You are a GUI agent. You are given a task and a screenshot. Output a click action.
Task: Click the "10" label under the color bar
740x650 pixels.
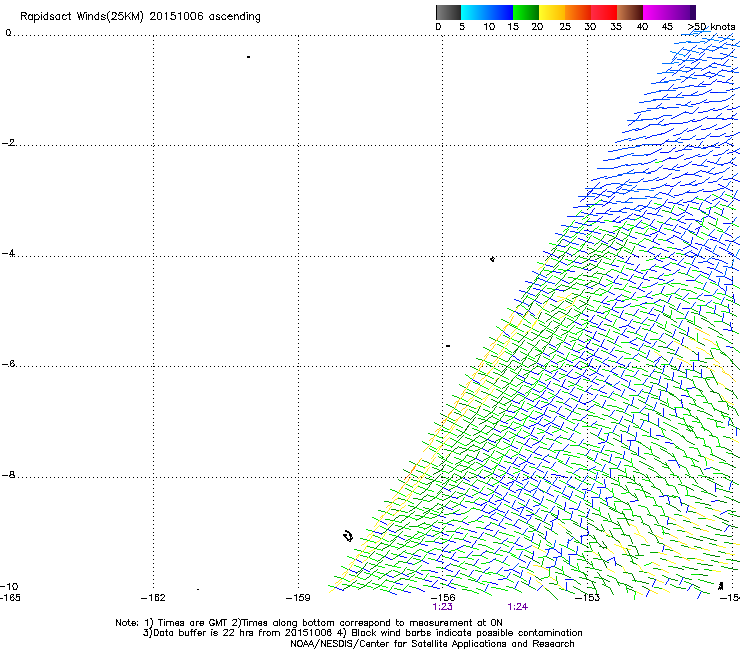tap(489, 27)
